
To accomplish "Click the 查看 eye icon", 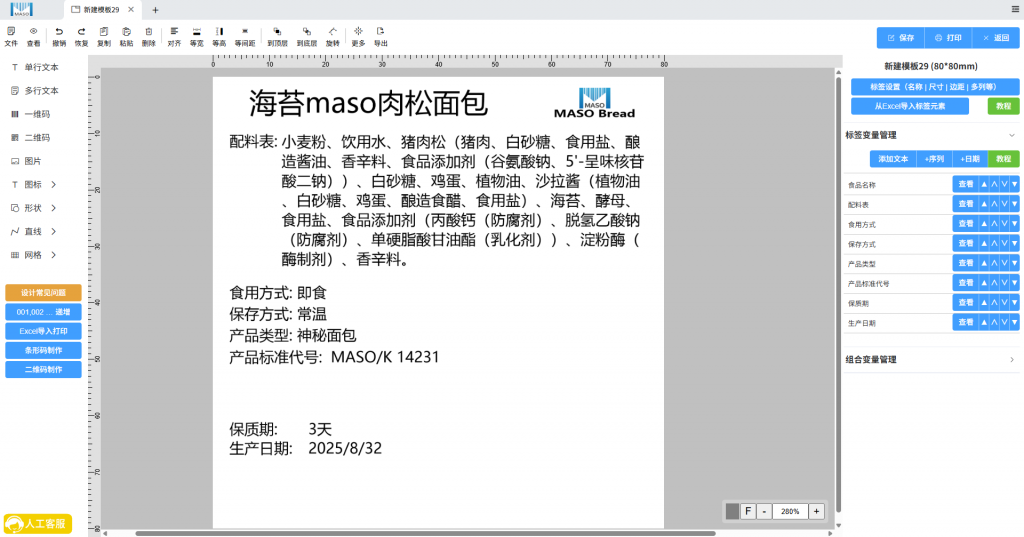I will pos(33,37).
